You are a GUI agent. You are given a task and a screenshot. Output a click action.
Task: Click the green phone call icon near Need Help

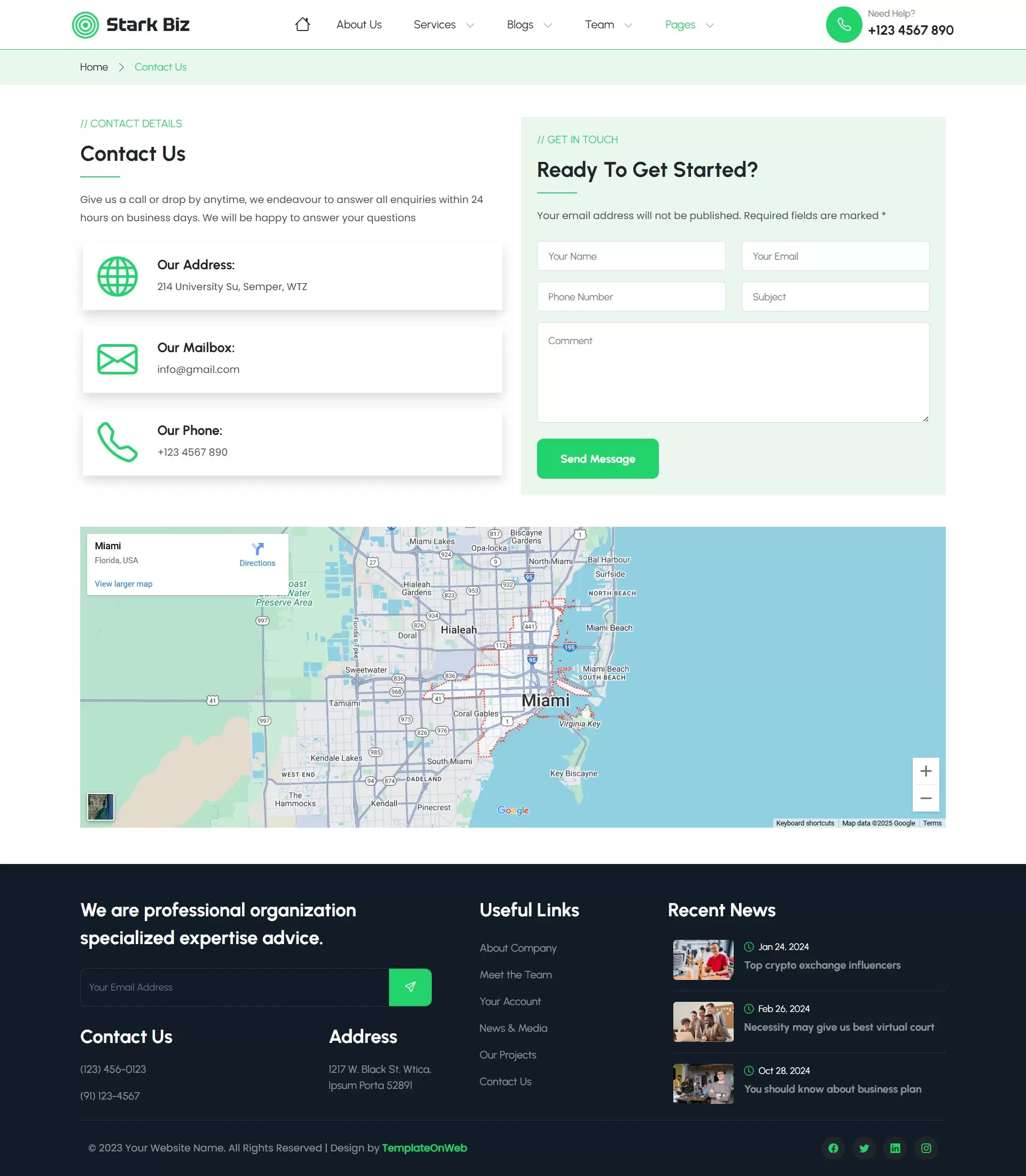(843, 24)
